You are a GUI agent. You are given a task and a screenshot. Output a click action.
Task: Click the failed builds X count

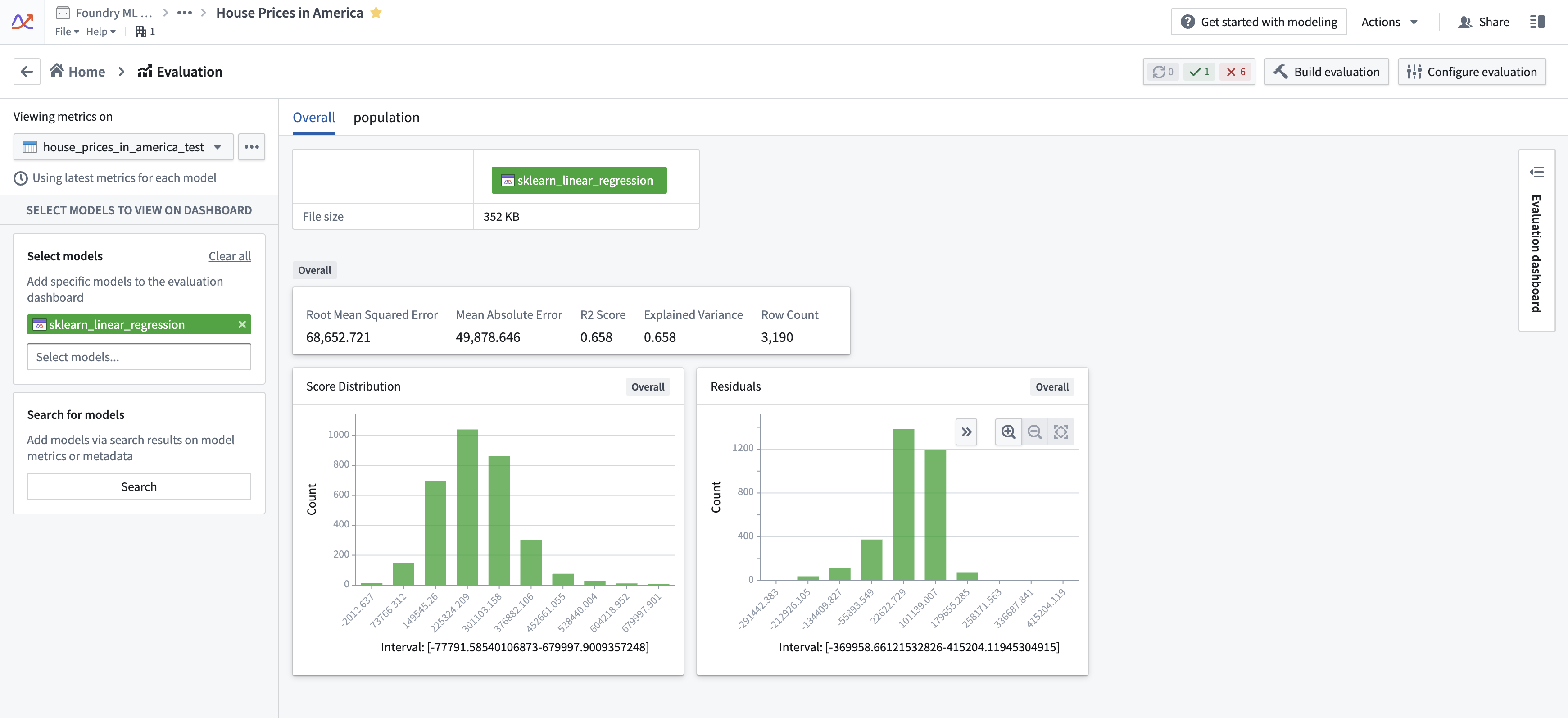pos(1236,72)
